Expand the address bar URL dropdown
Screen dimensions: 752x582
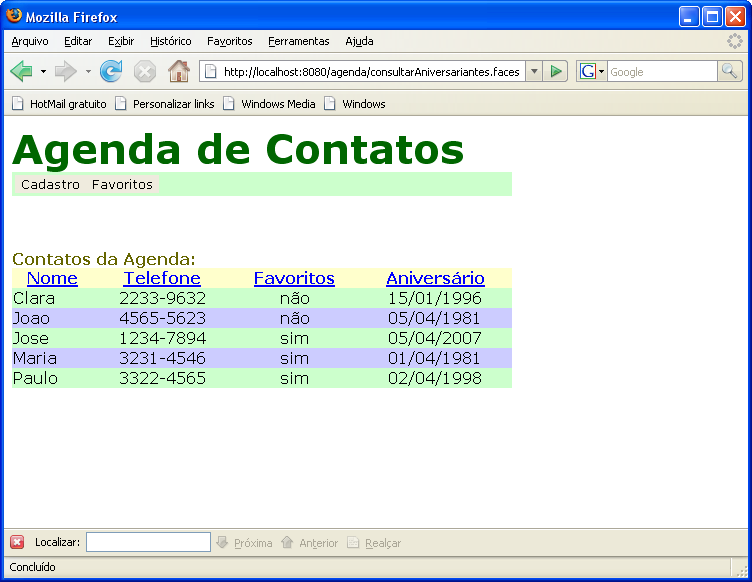coord(533,71)
